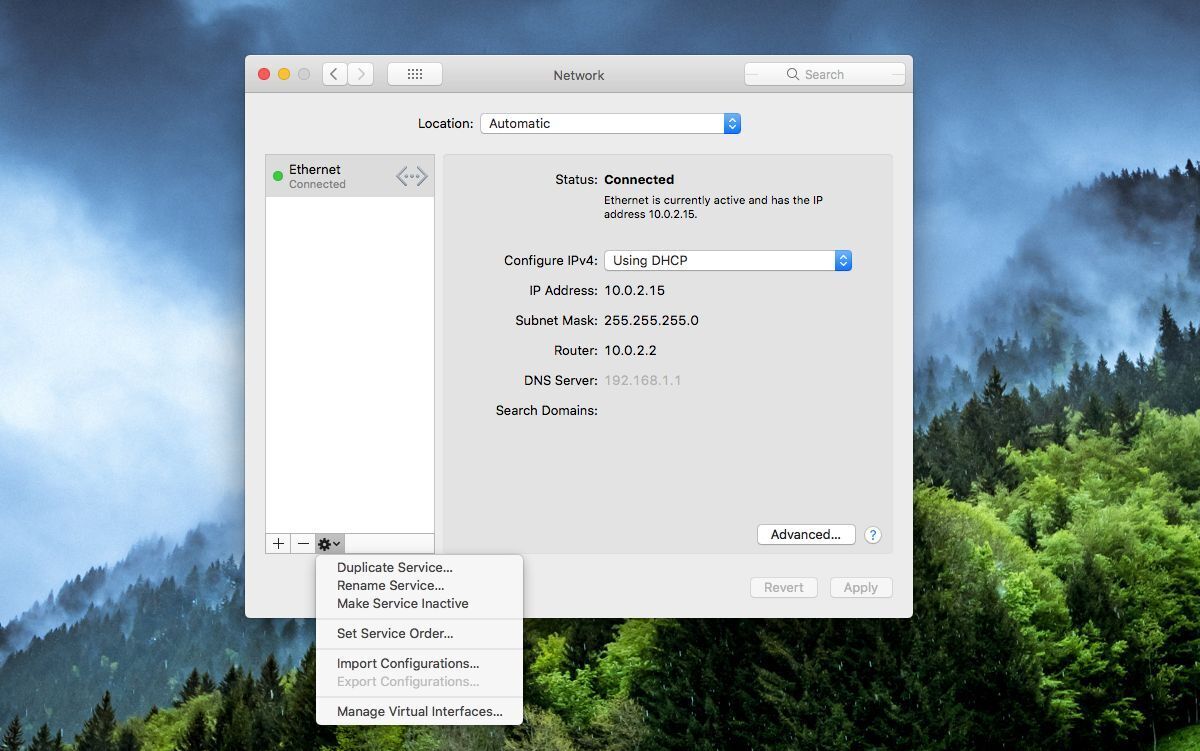Expand the Configure IPv4 dropdown
The image size is (1200, 751).
pyautogui.click(x=727, y=260)
